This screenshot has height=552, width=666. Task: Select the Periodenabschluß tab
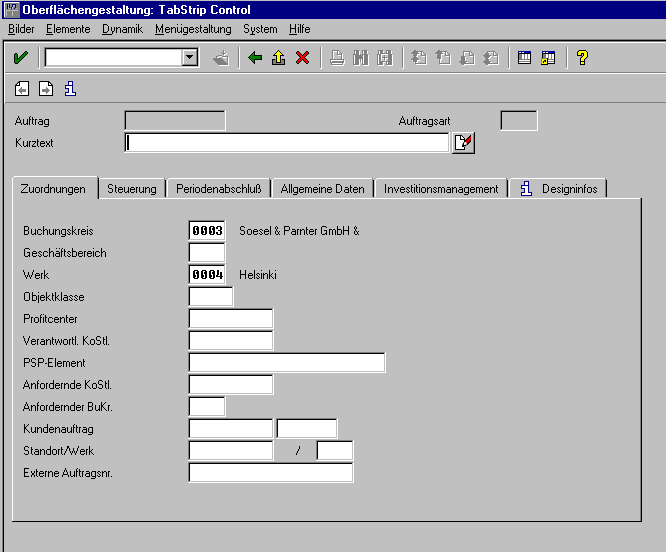point(219,189)
